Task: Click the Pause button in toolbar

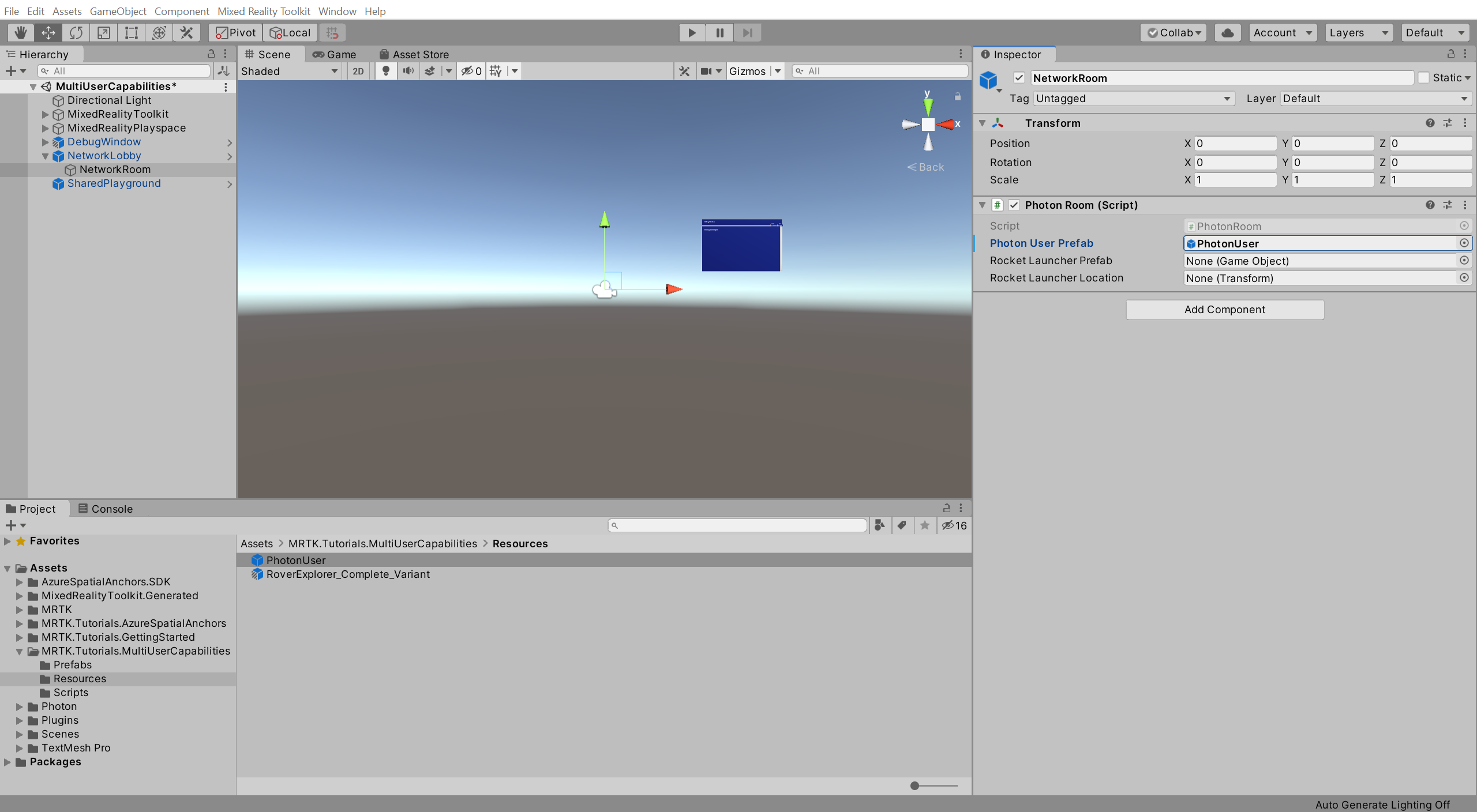Action: 719,32
